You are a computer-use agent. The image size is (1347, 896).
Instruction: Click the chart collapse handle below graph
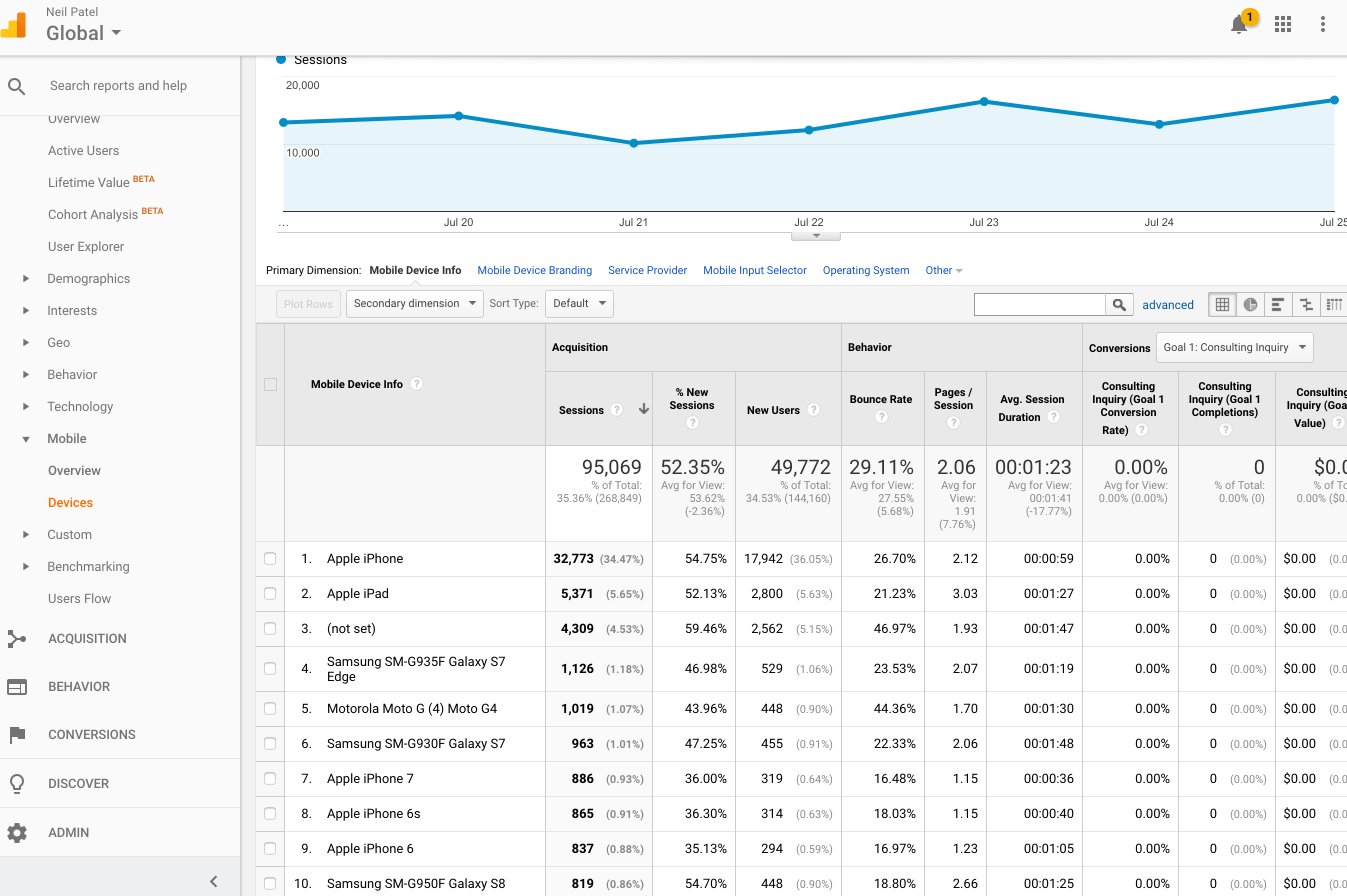pos(816,236)
